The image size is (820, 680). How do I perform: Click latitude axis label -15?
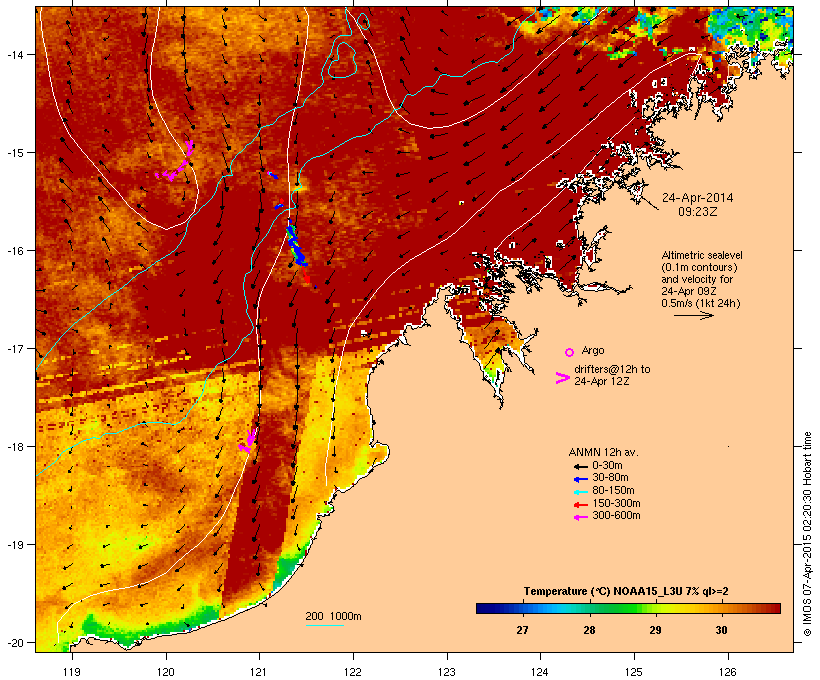[x=15, y=153]
